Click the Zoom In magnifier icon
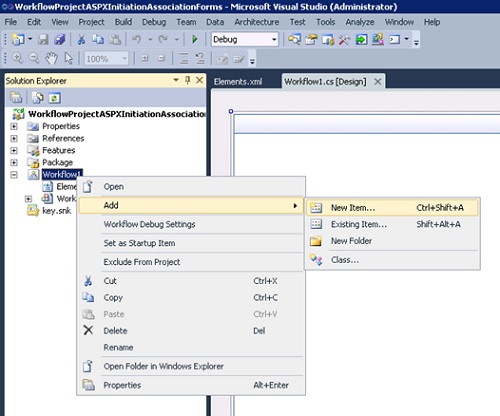 [x=18, y=58]
